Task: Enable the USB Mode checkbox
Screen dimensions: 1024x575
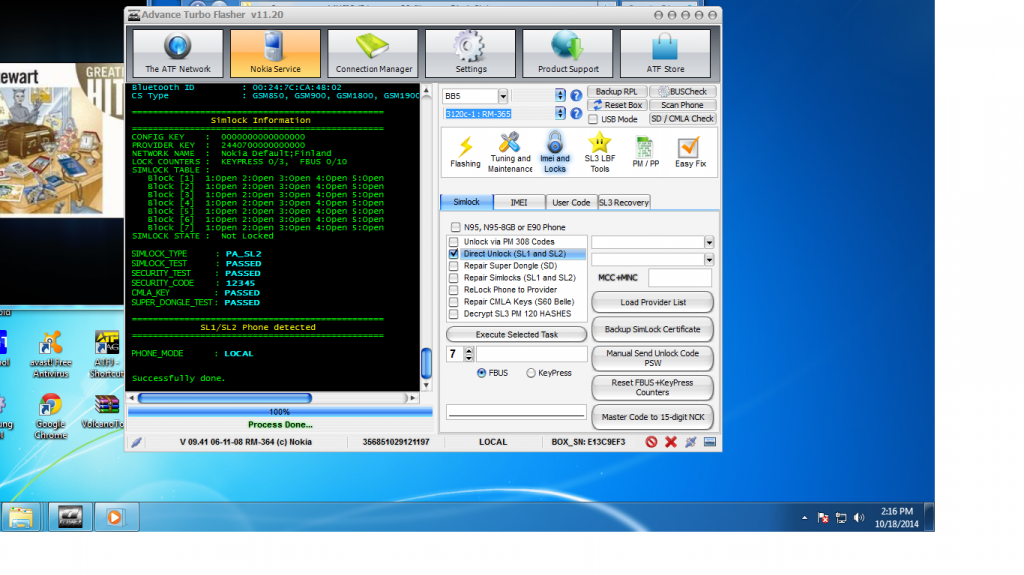Action: point(594,119)
